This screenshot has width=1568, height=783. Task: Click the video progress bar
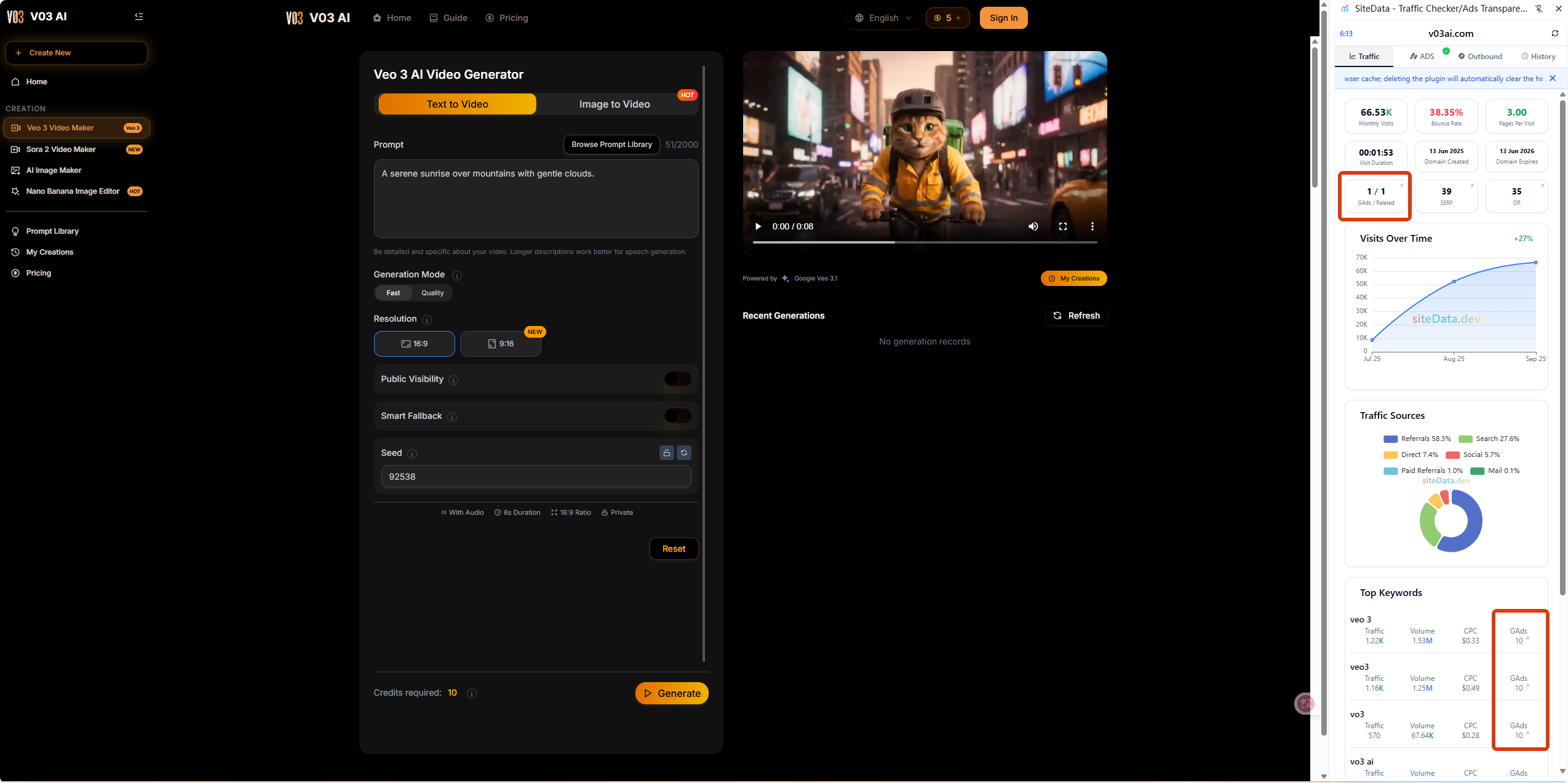click(x=925, y=242)
